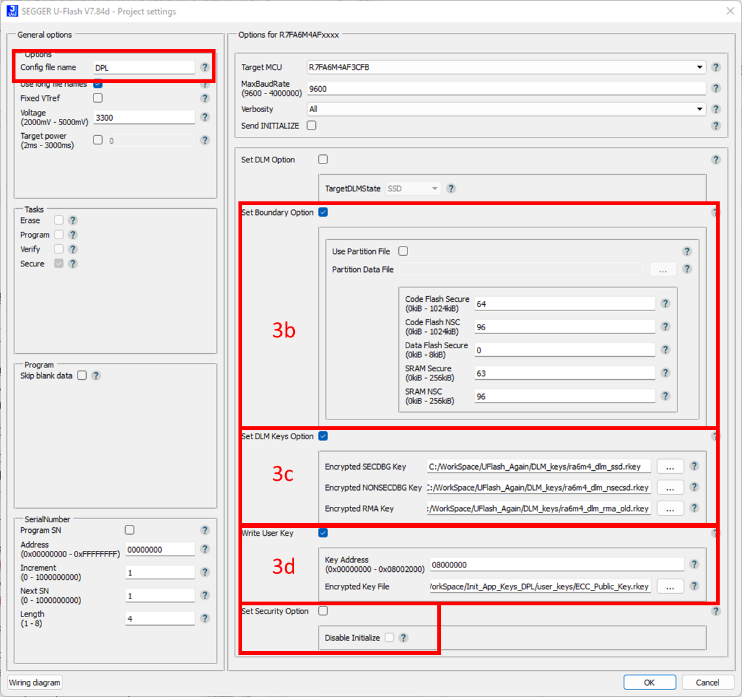Open help for Target MCU selection

(716, 67)
